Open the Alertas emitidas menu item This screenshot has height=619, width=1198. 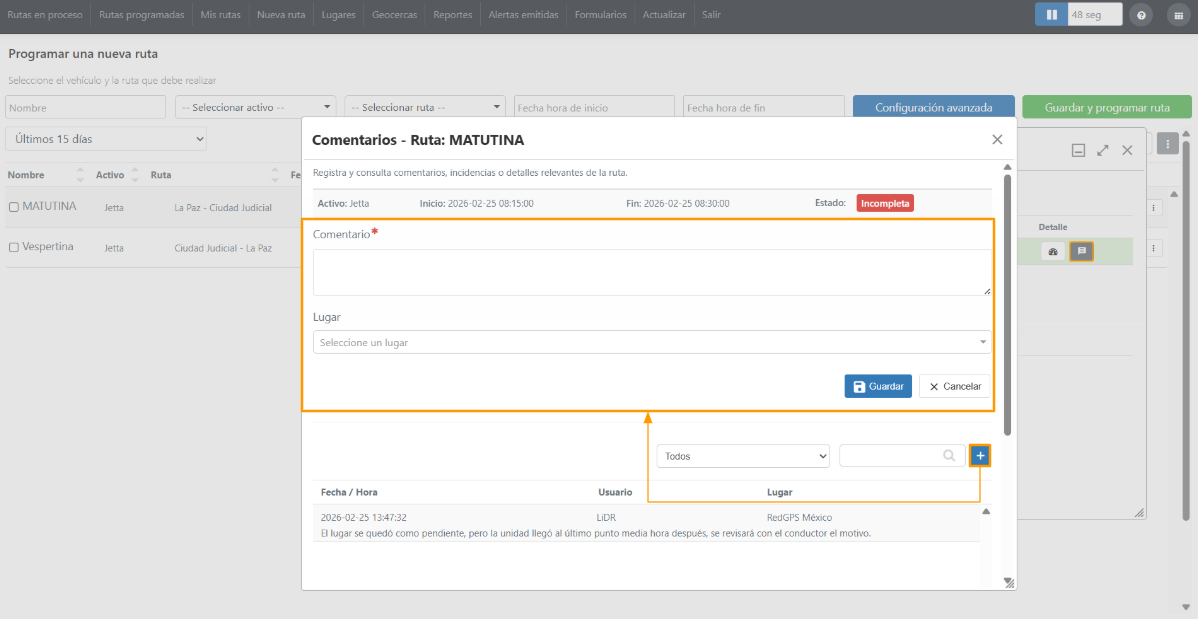(x=523, y=15)
